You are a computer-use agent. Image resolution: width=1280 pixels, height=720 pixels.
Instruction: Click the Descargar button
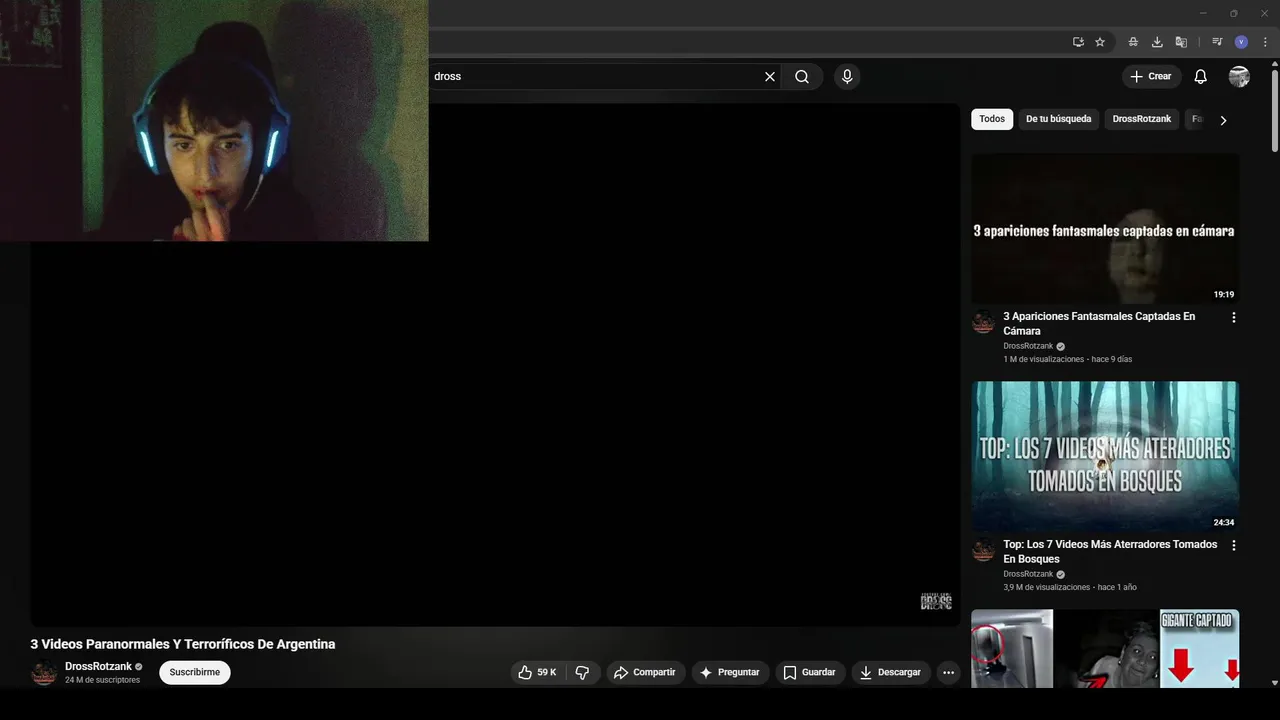pos(891,673)
